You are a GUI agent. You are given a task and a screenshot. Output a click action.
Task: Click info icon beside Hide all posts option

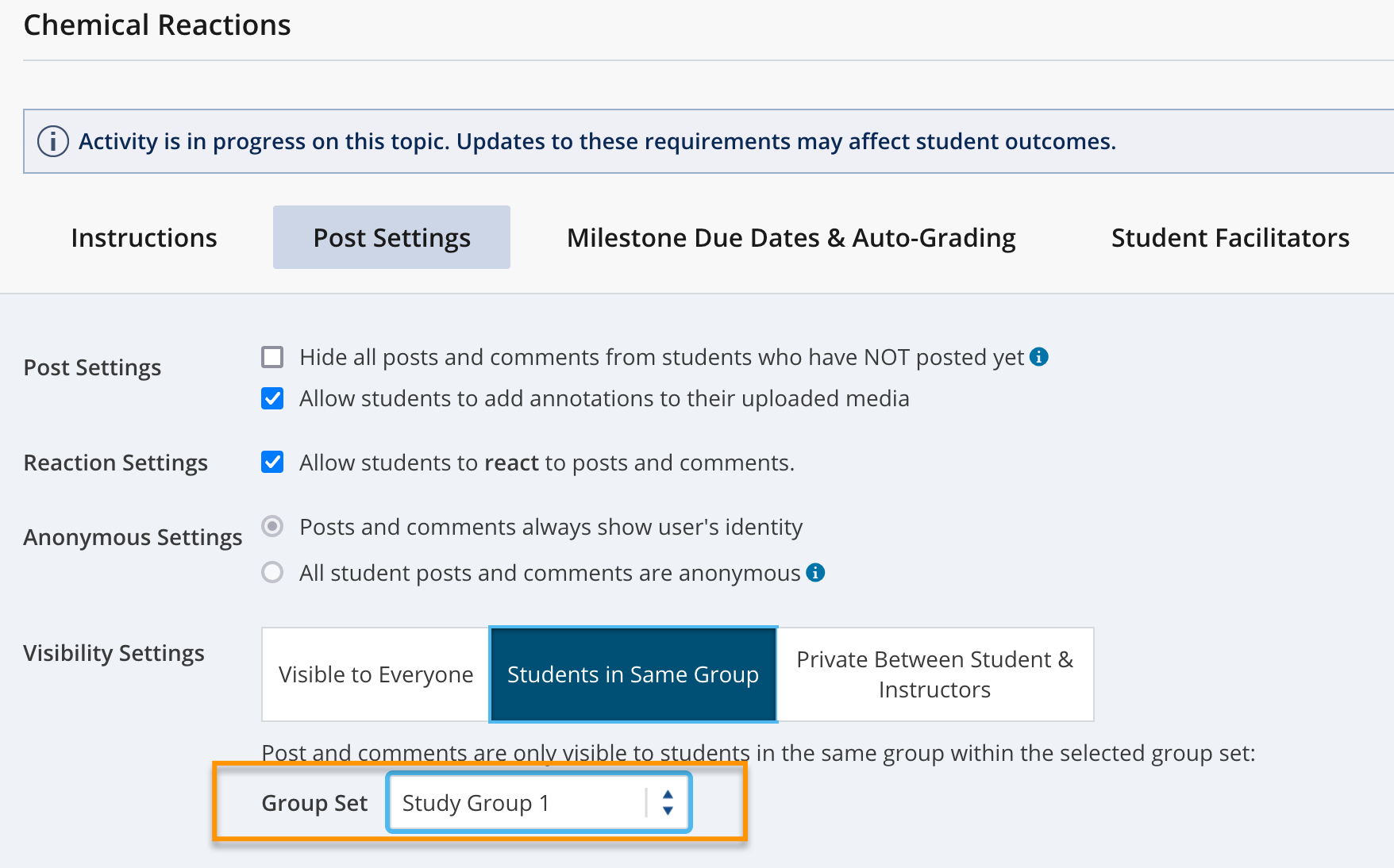[x=1038, y=357]
